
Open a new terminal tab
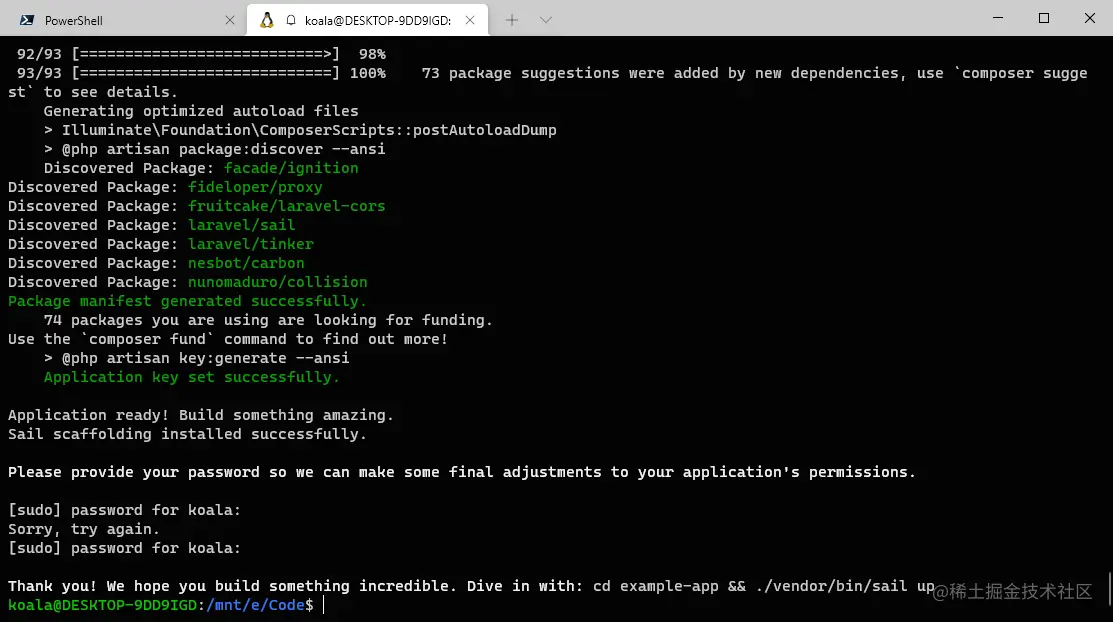(x=512, y=21)
